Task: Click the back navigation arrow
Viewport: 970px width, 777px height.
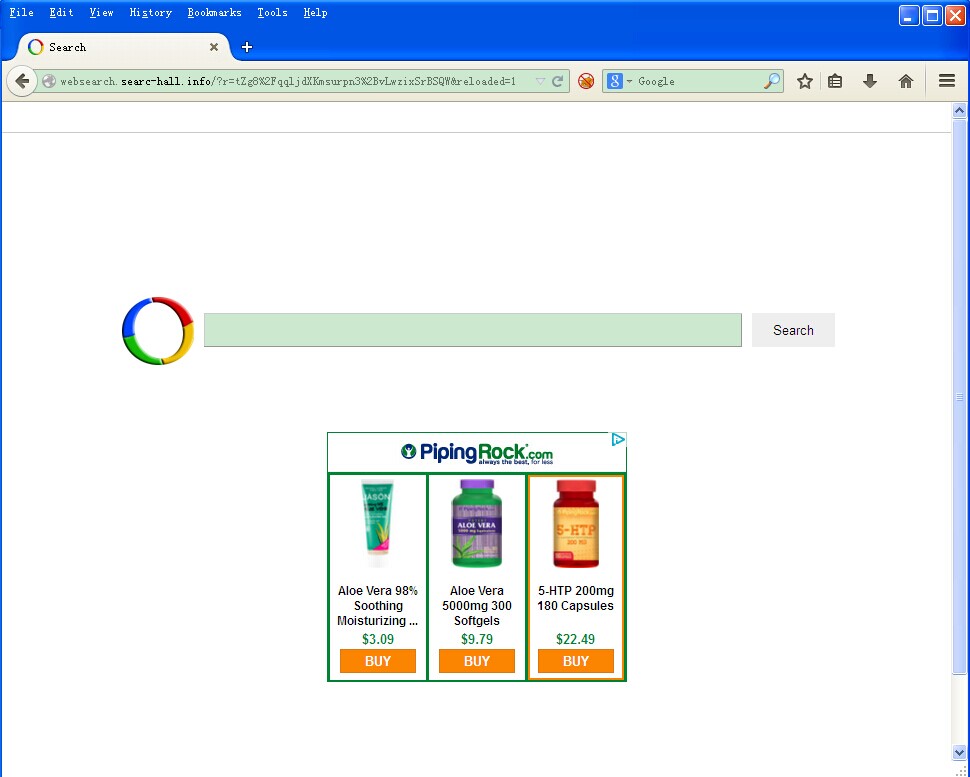Action: [x=22, y=81]
